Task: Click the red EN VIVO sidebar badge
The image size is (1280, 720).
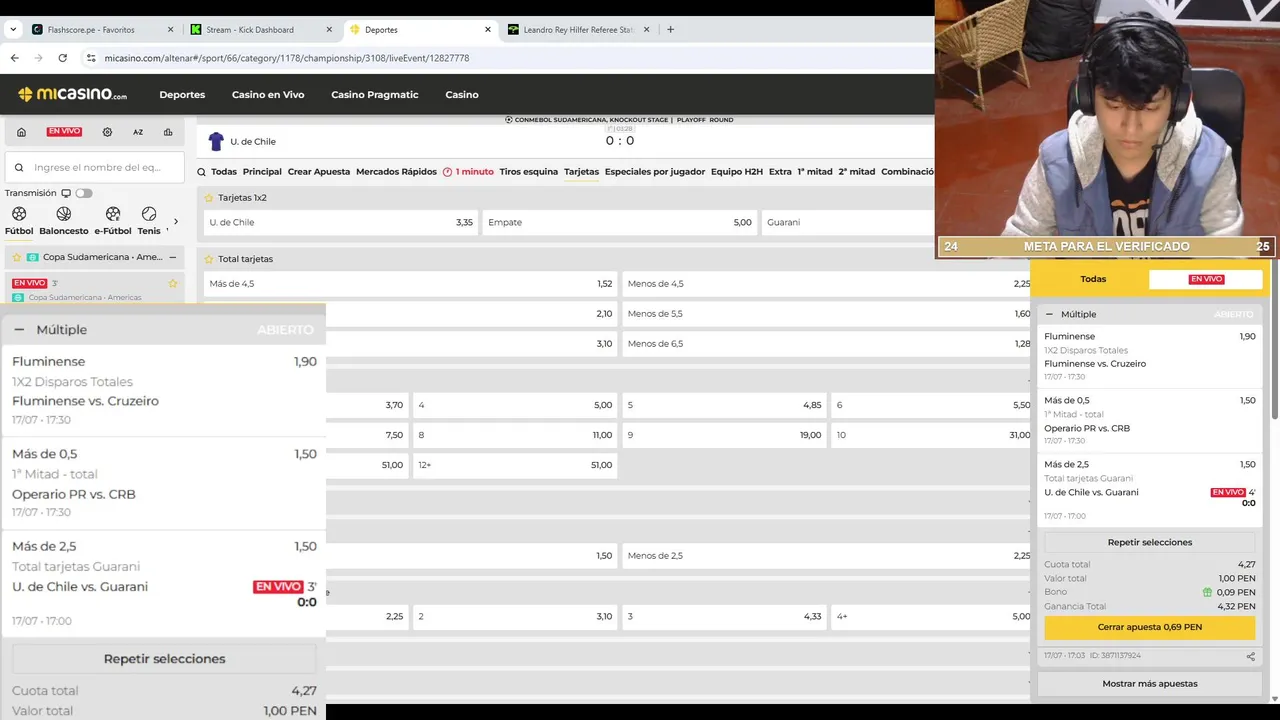Action: (x=64, y=132)
